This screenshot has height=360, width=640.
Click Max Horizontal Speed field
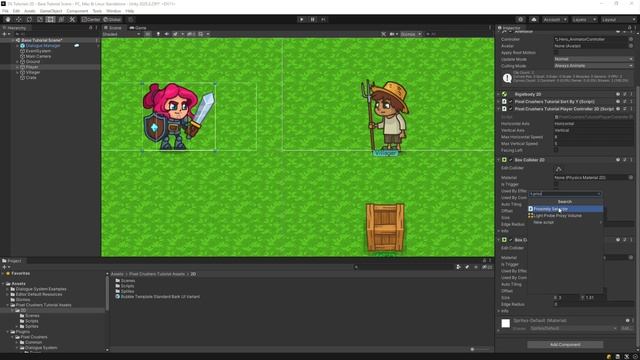pos(593,137)
